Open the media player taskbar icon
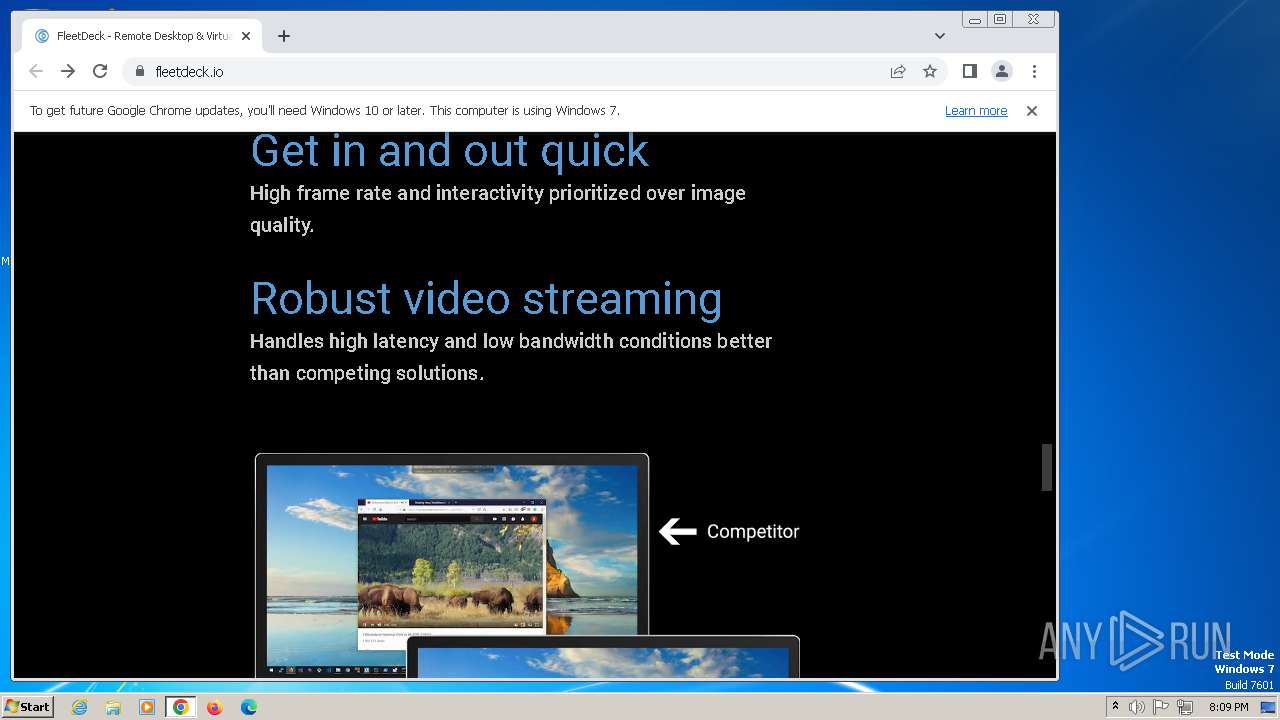Image resolution: width=1280 pixels, height=720 pixels. [x=147, y=707]
